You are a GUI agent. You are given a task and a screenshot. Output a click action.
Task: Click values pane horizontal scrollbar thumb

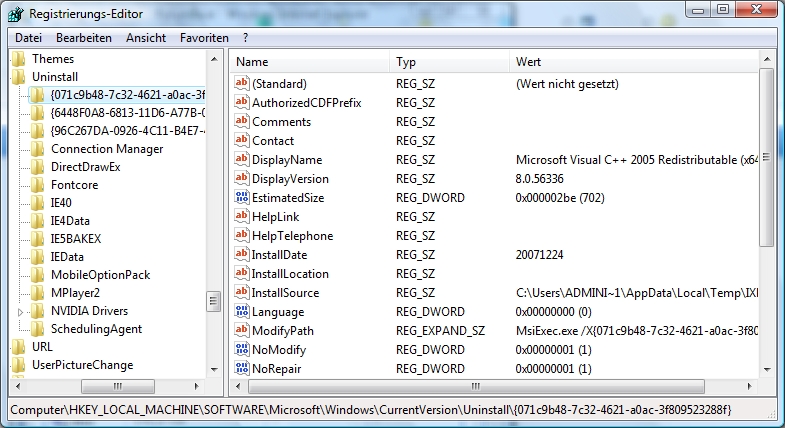[x=476, y=386]
